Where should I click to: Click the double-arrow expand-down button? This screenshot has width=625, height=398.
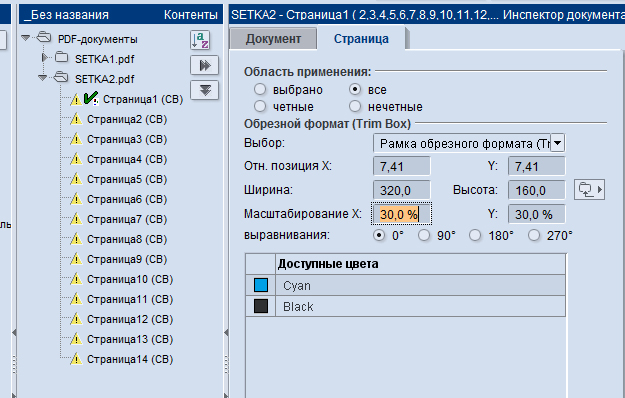coord(204,90)
